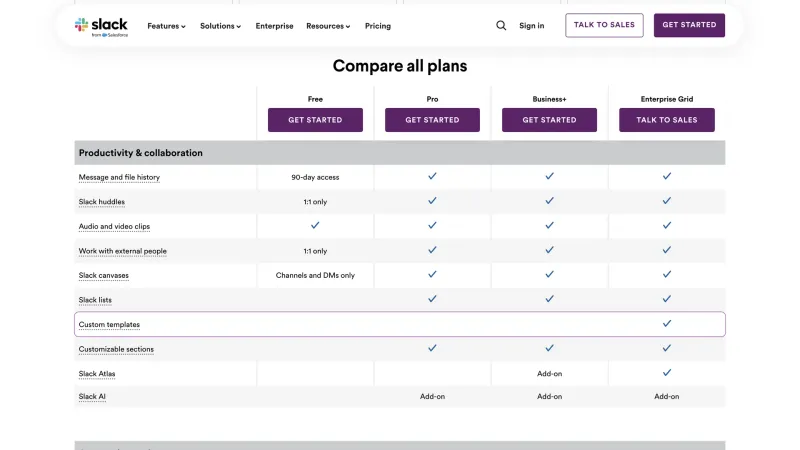This screenshot has width=800, height=450.
Task: Click the Sign in link
Action: tap(532, 26)
